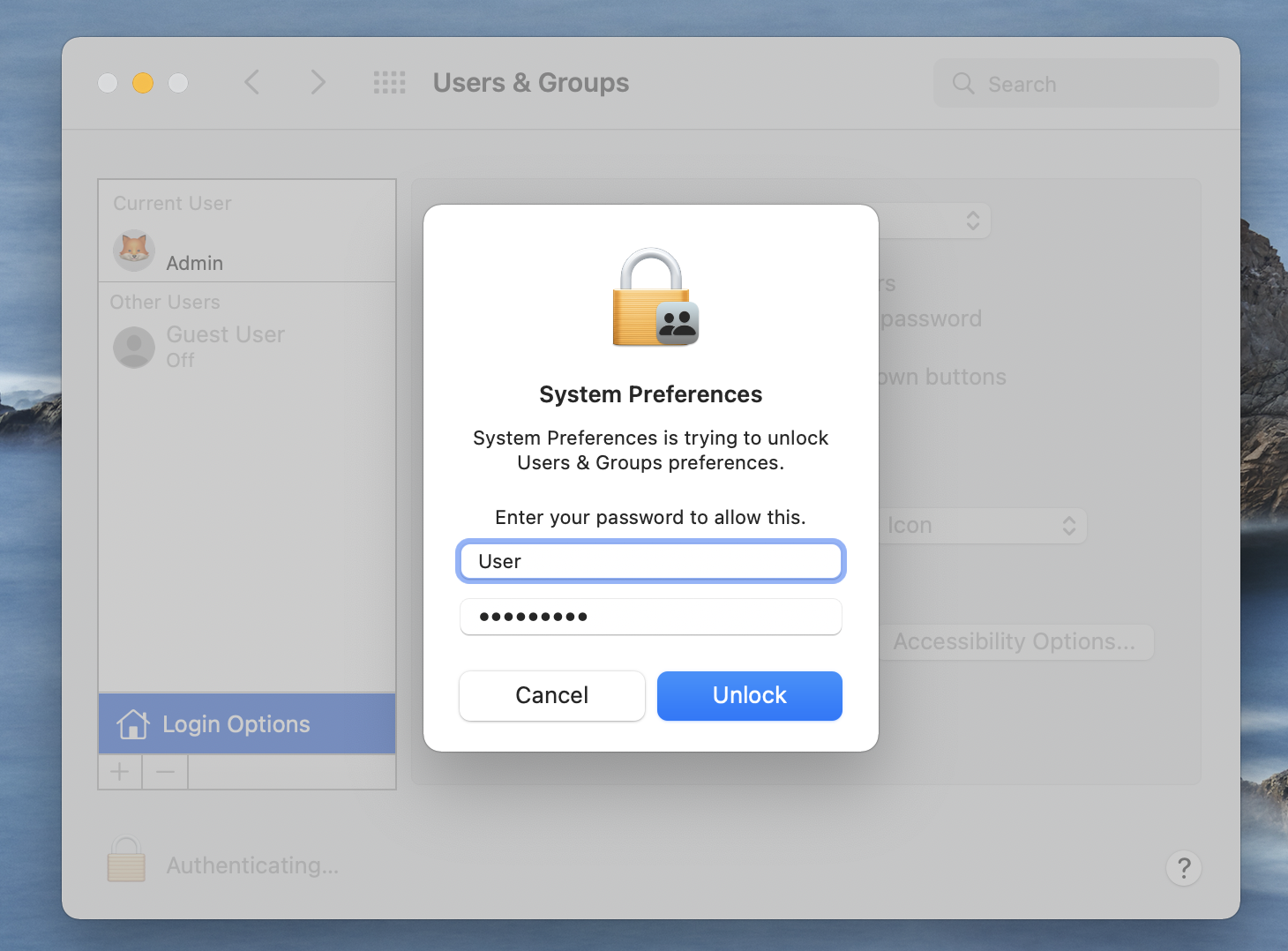Add a user with the plus button

click(x=120, y=772)
